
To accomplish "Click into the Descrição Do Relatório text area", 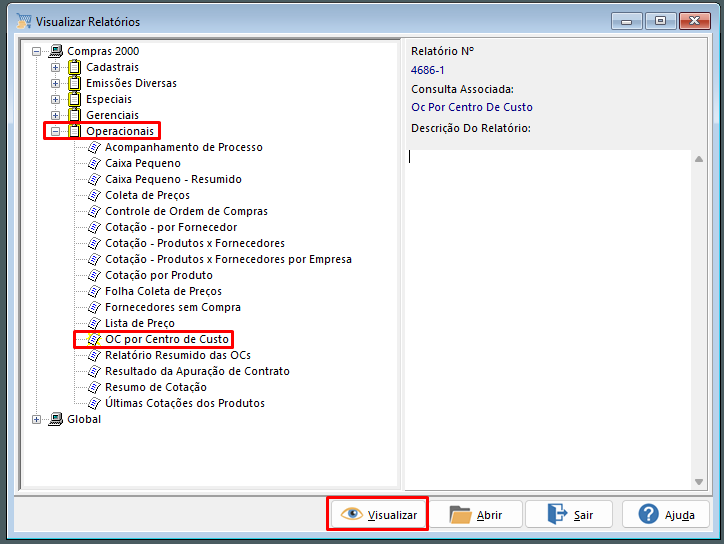I will (548, 319).
